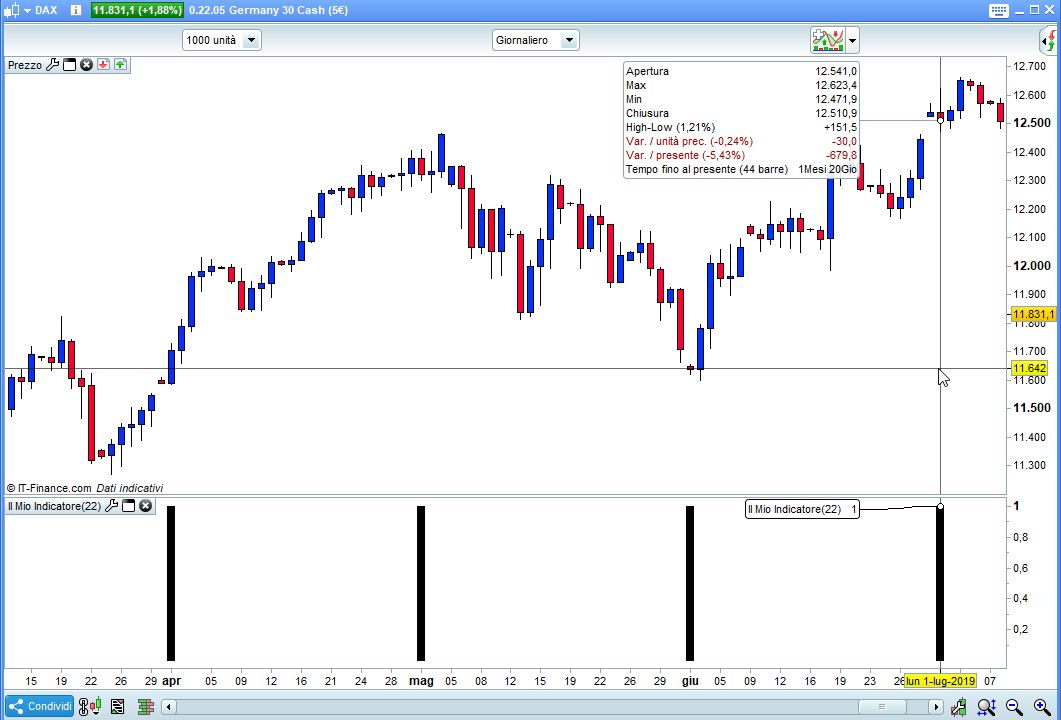
Task: Click the auto-fit zoom magnifier with arrows
Action: [986, 707]
